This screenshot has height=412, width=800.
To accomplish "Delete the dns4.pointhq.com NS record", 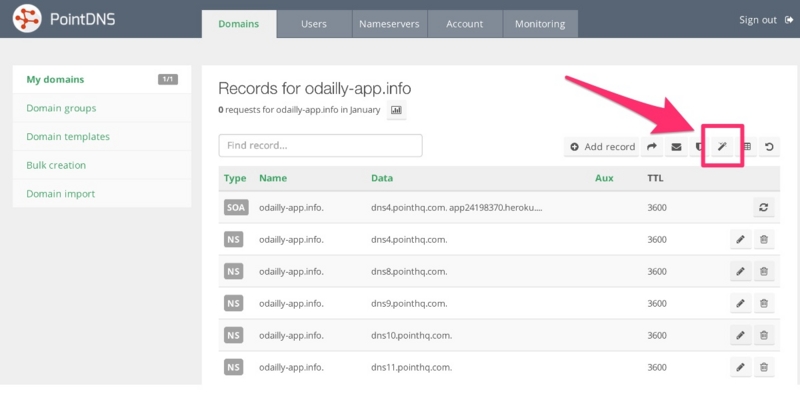I will [764, 240].
